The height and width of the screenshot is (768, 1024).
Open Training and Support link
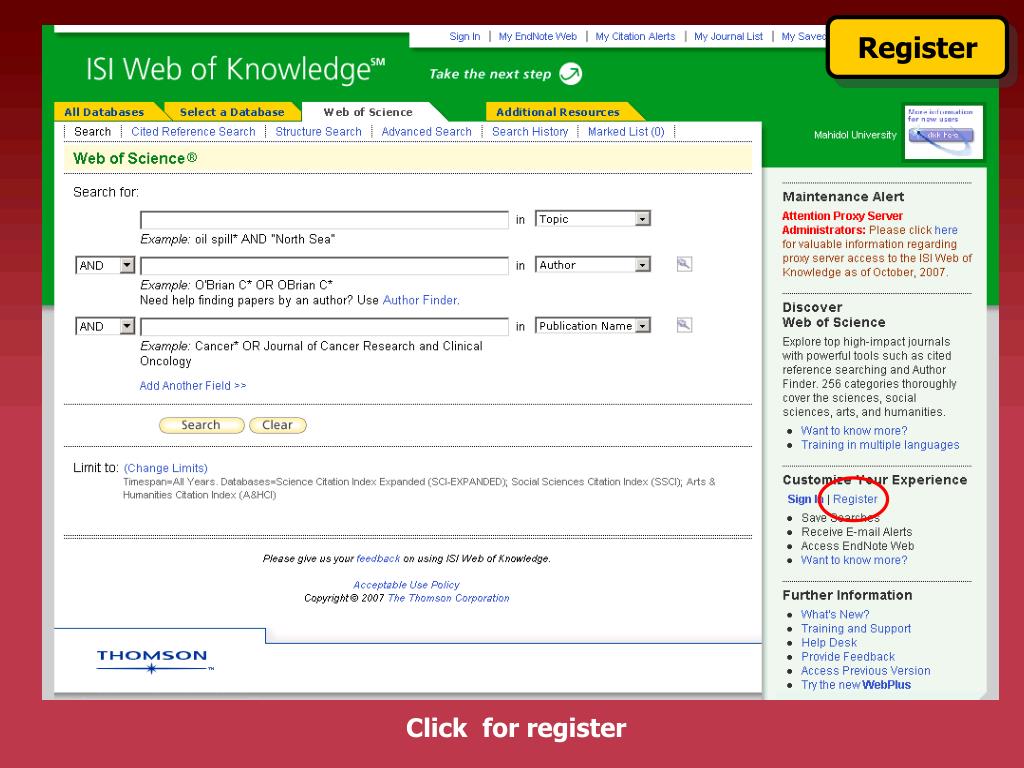click(856, 628)
